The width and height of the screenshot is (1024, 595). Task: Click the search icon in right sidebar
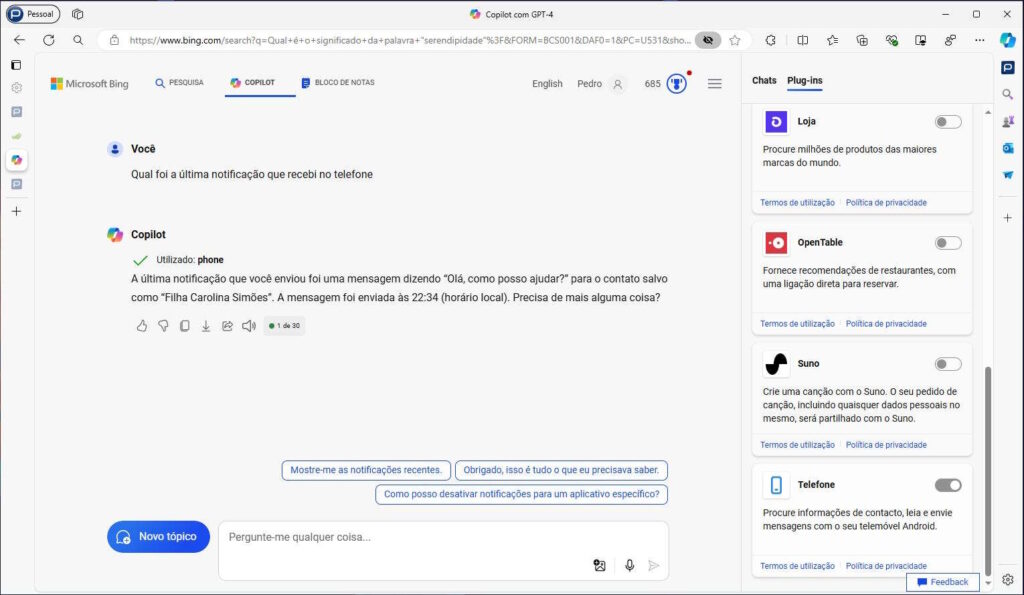click(x=1008, y=95)
